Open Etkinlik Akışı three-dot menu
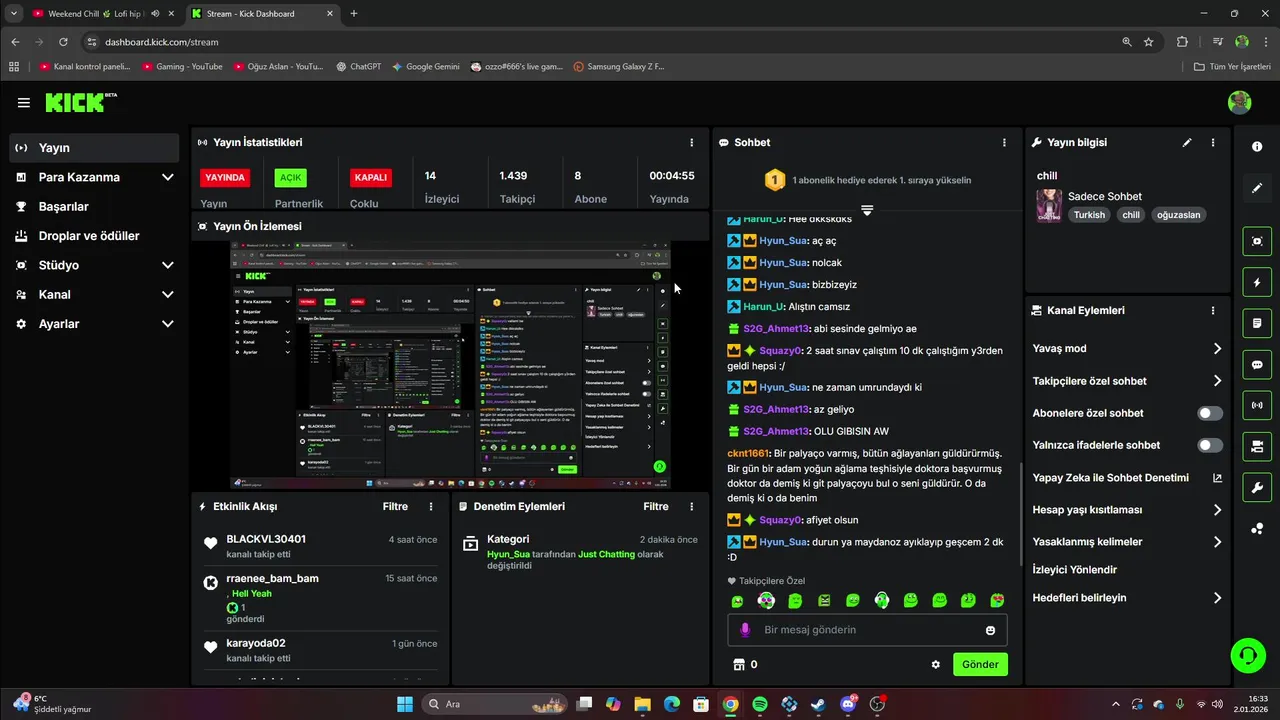The image size is (1280, 720). pos(431,507)
